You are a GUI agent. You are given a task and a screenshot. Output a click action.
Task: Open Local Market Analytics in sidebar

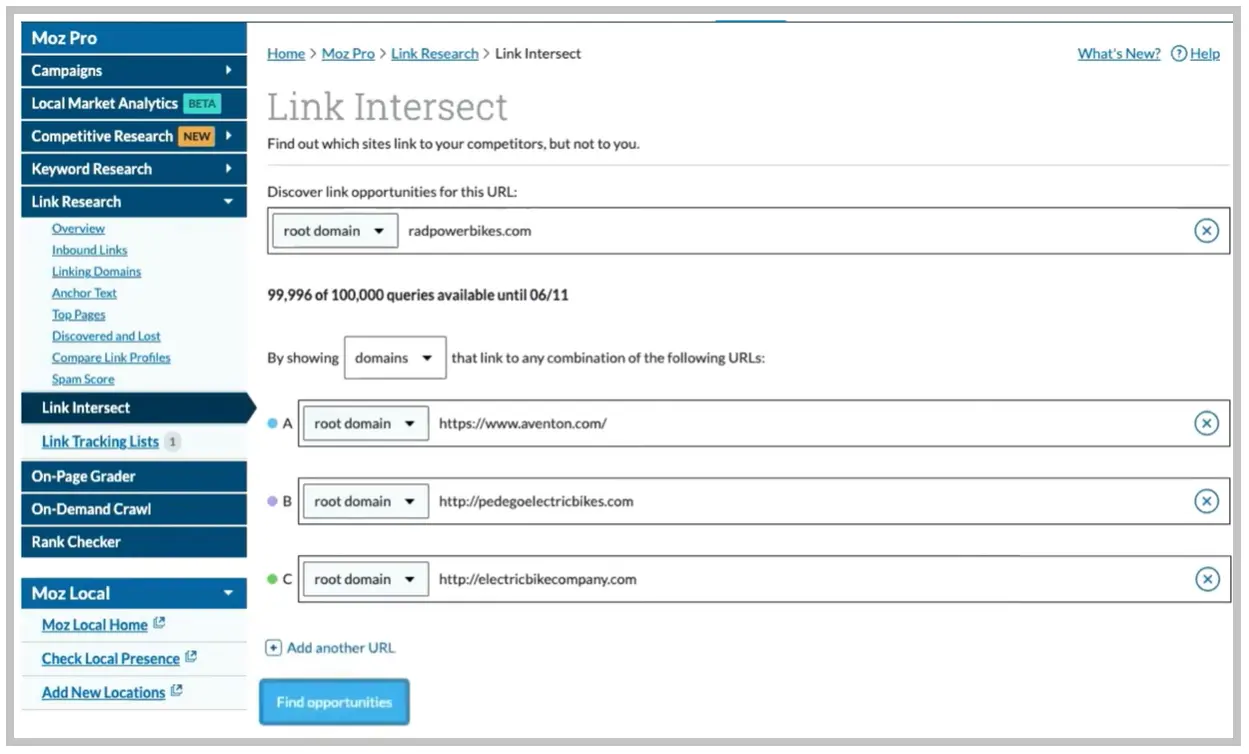tap(134, 104)
